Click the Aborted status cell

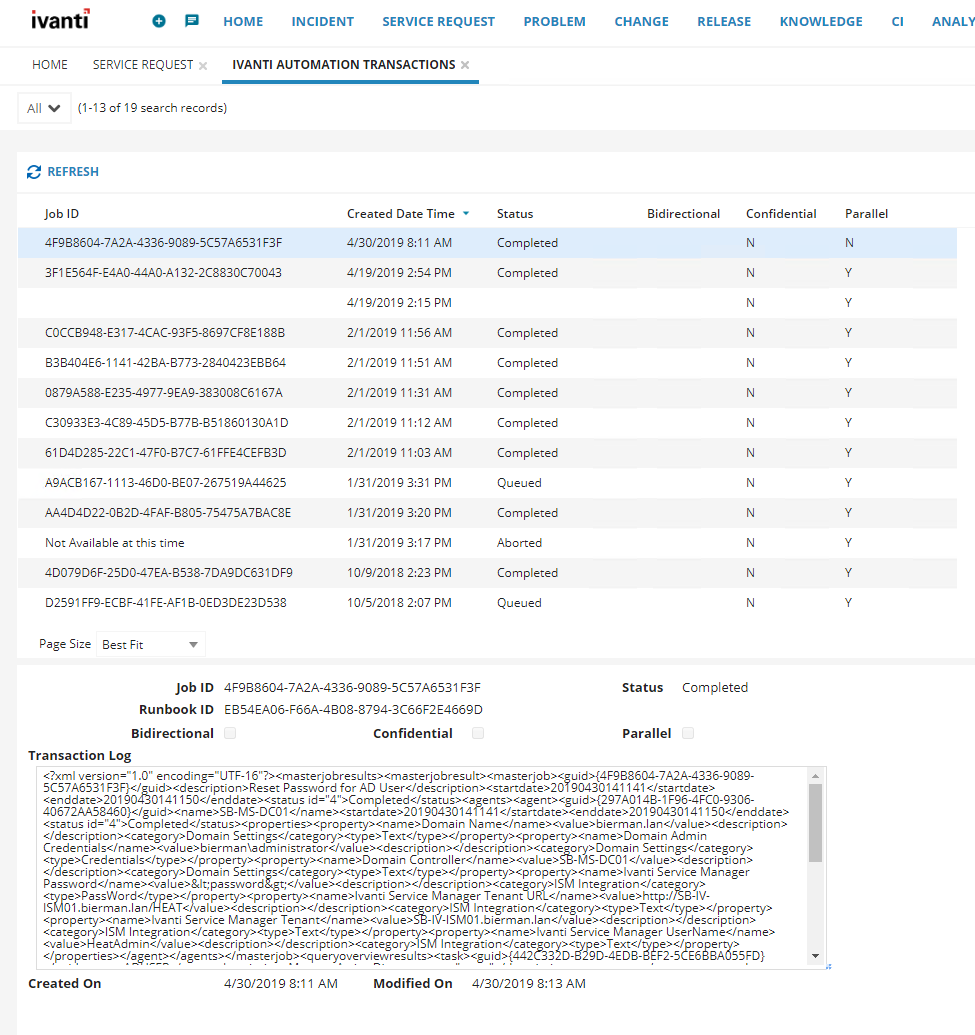(520, 543)
